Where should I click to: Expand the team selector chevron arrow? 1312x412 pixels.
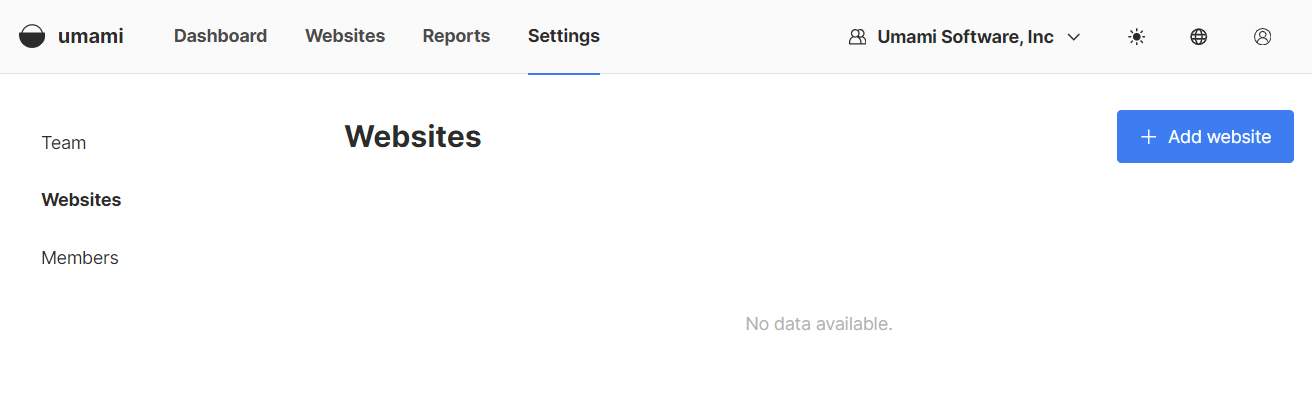coord(1074,37)
